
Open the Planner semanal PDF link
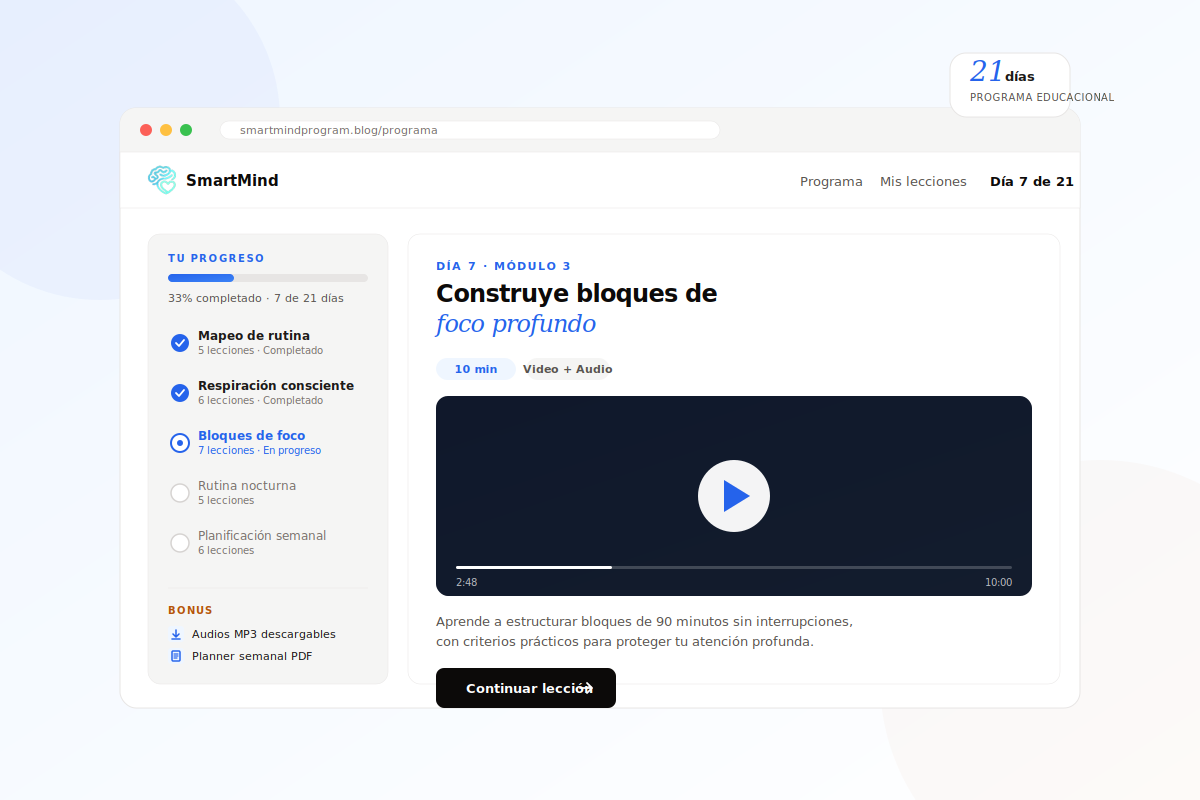tap(252, 656)
